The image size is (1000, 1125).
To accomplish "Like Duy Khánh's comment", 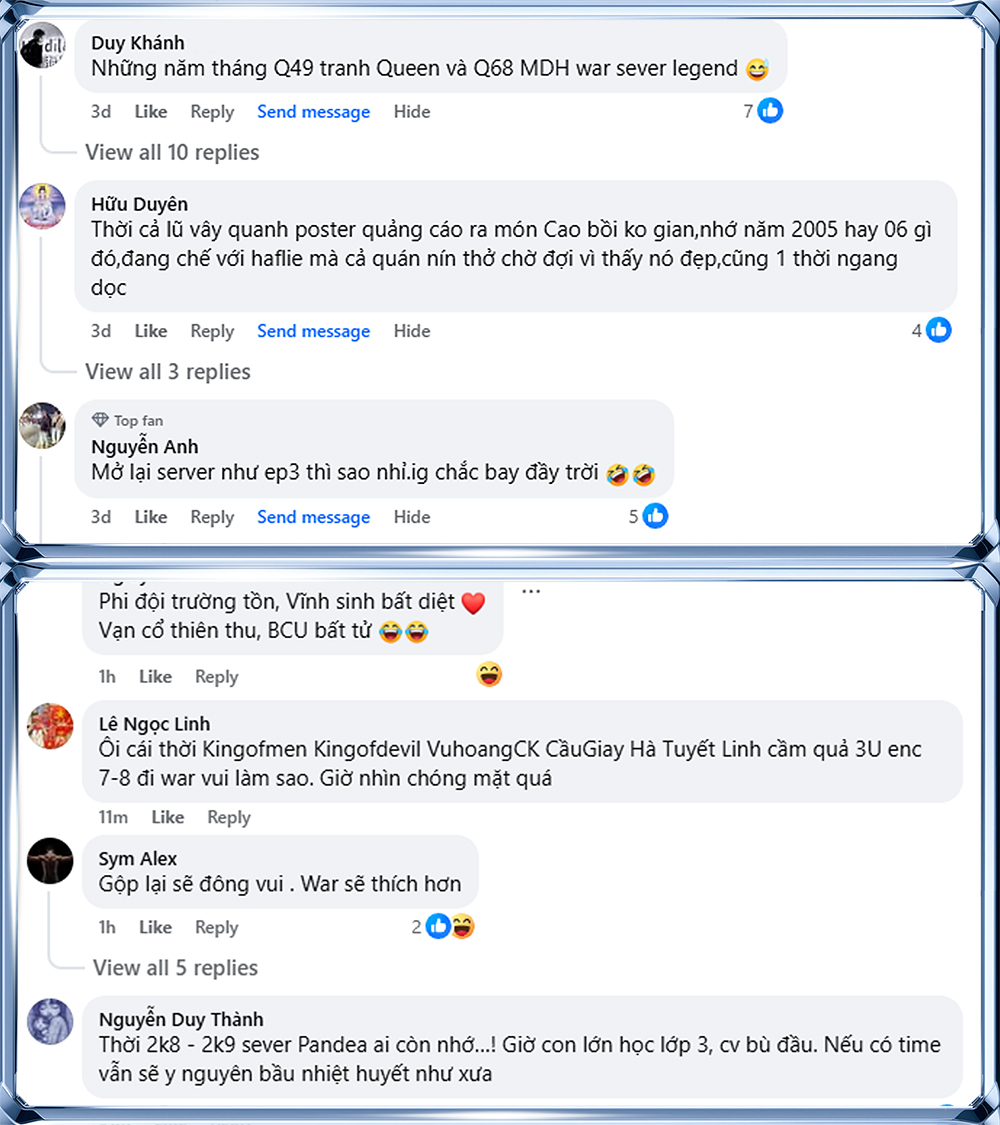I will pos(151,112).
